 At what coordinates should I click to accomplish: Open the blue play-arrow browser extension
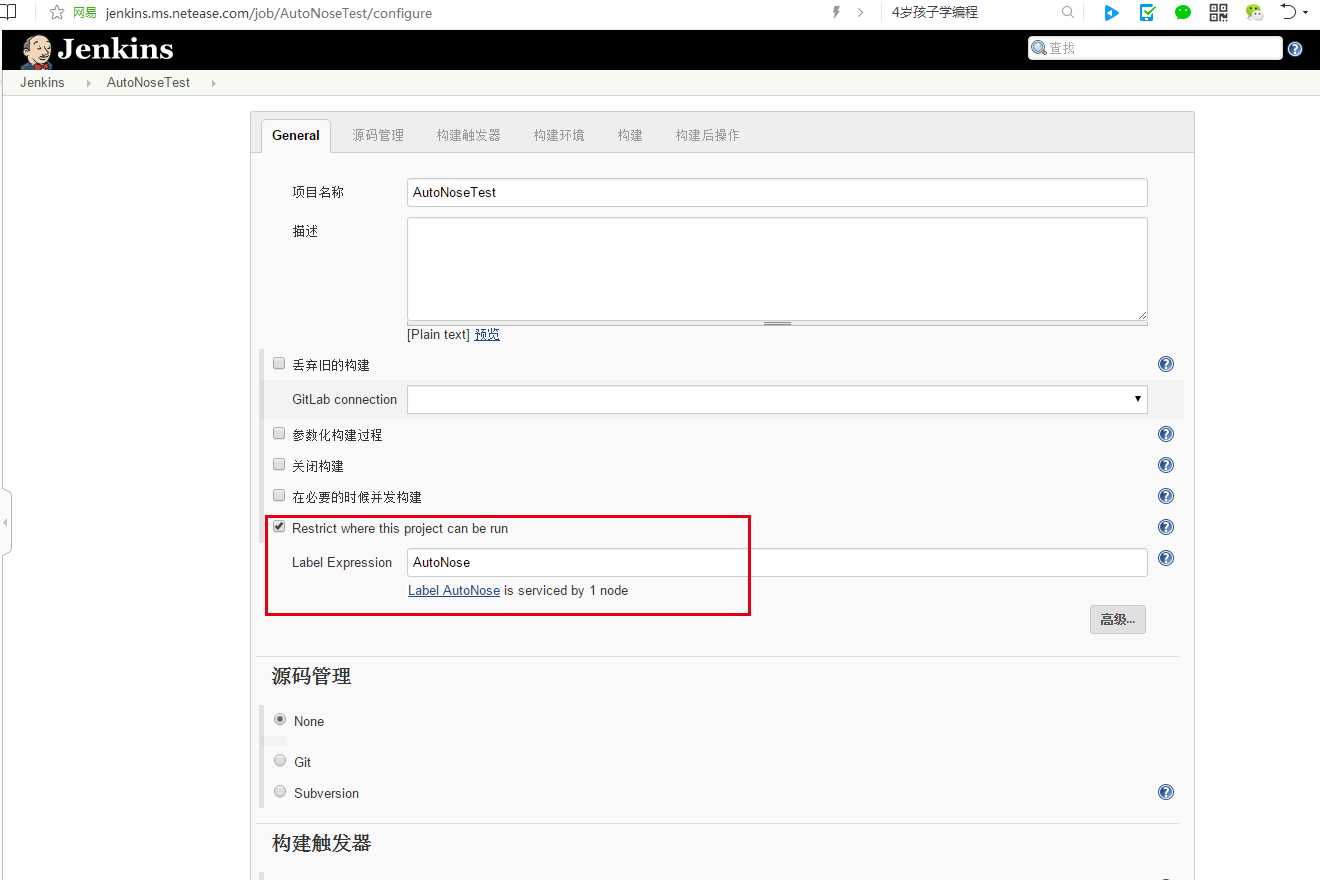1111,13
